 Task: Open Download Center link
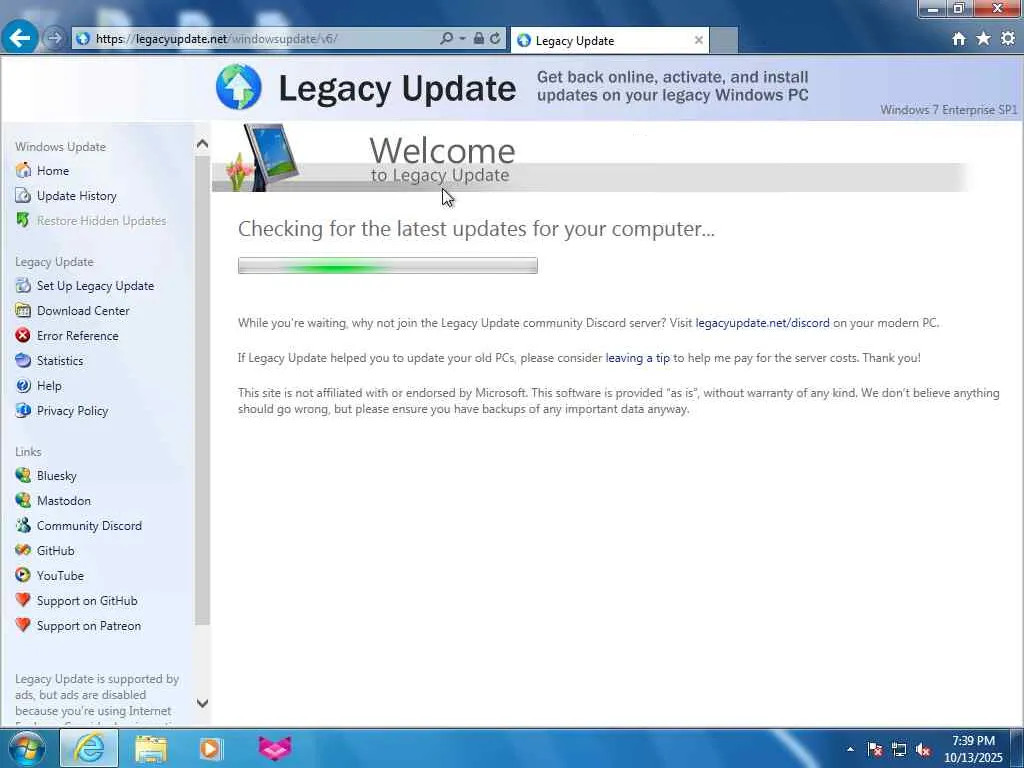click(83, 310)
